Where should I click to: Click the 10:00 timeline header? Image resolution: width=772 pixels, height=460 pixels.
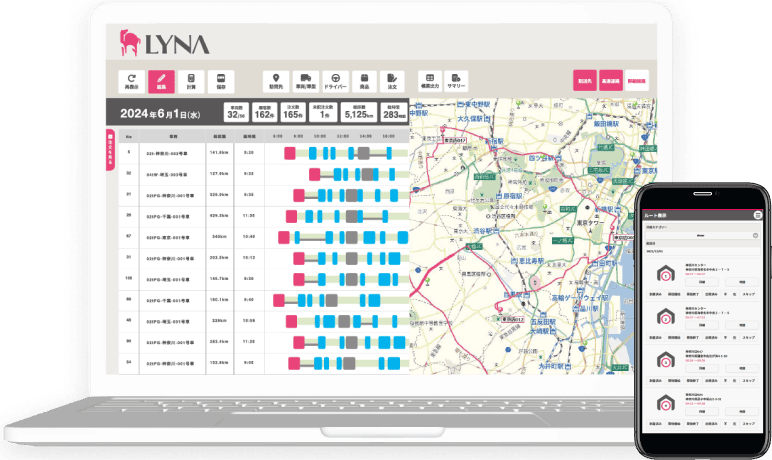[x=320, y=136]
